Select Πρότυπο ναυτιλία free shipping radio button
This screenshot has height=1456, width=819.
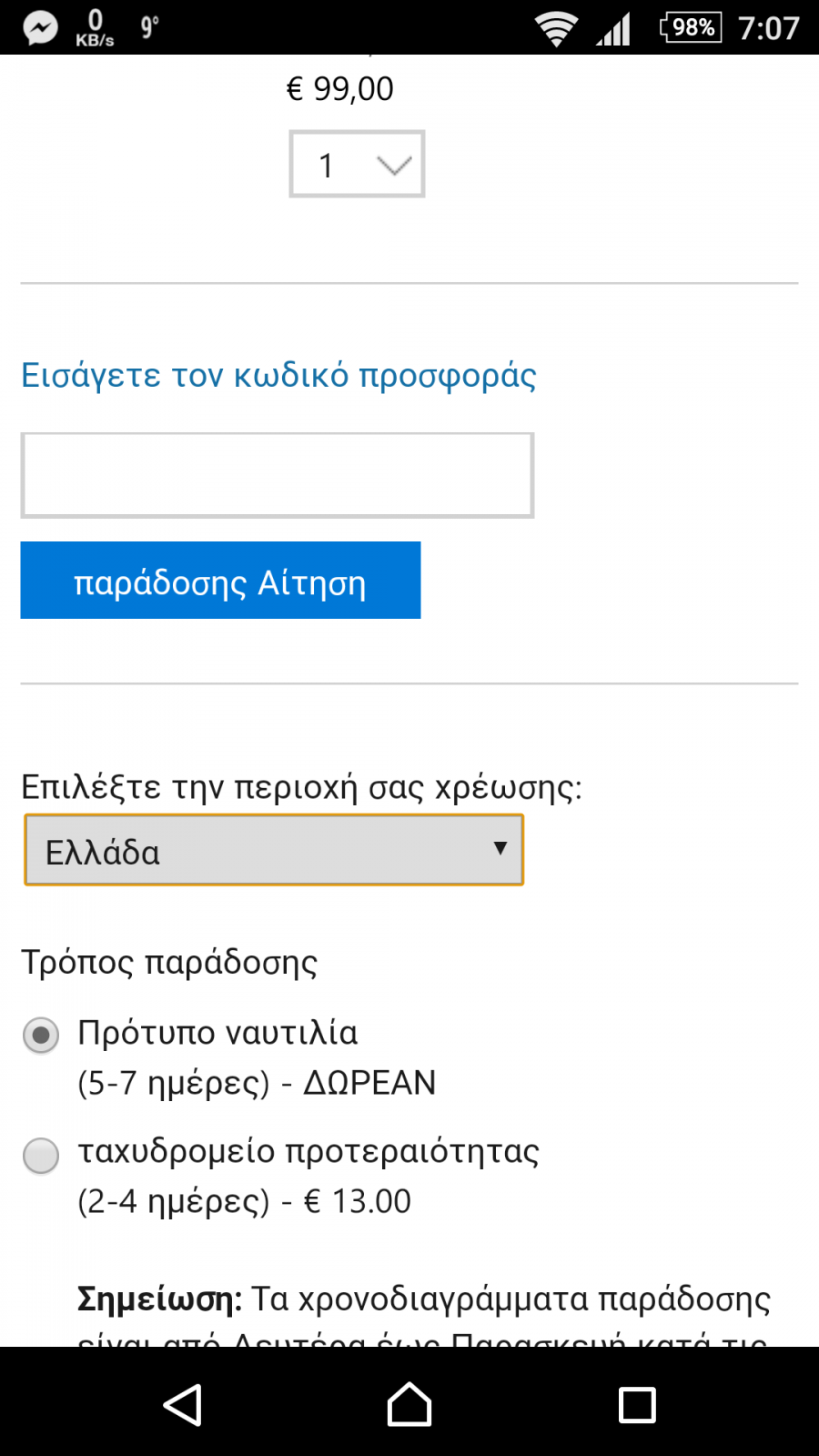click(x=41, y=1036)
